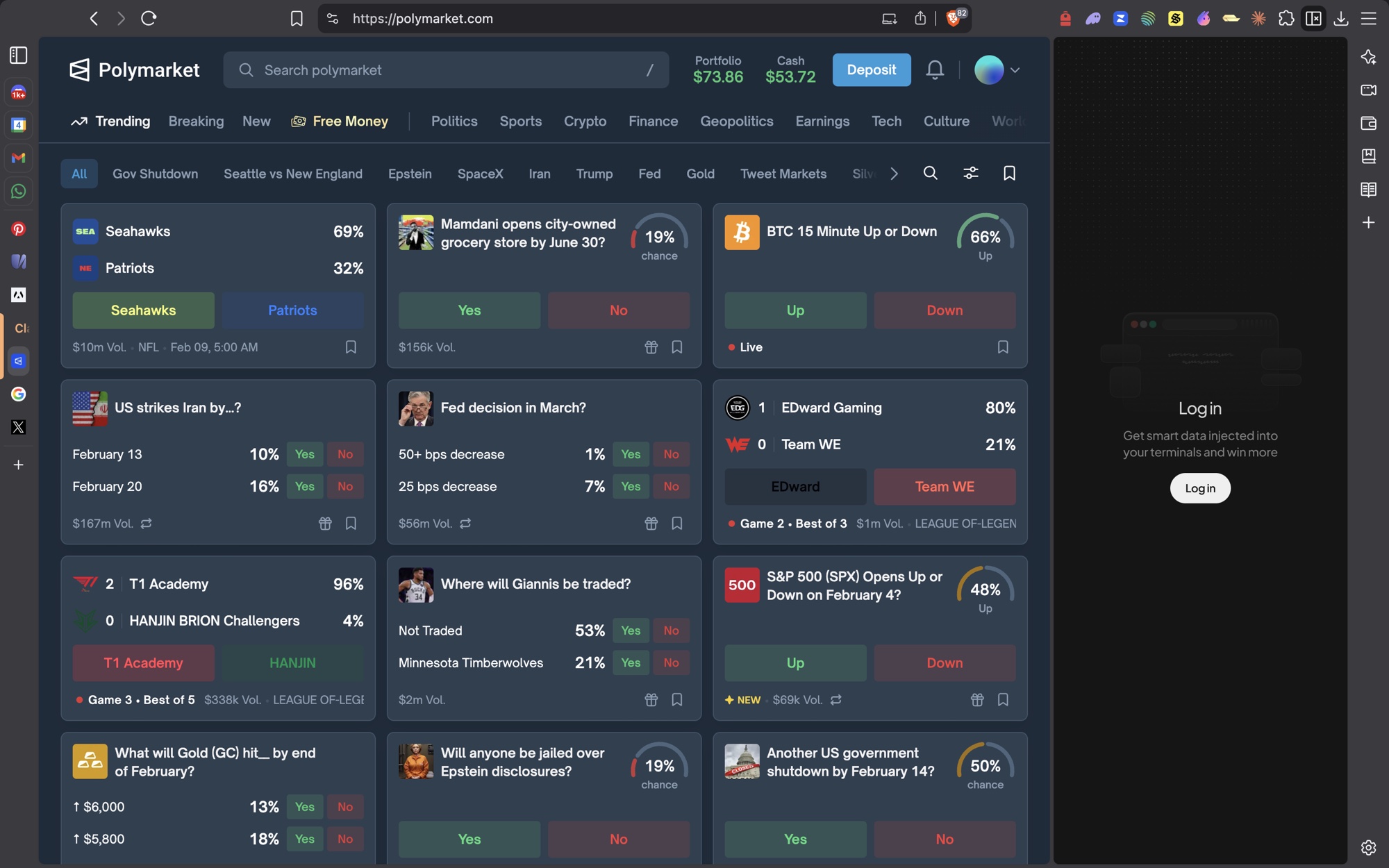
Task: Open the browser extensions puzzle icon
Action: click(1286, 19)
